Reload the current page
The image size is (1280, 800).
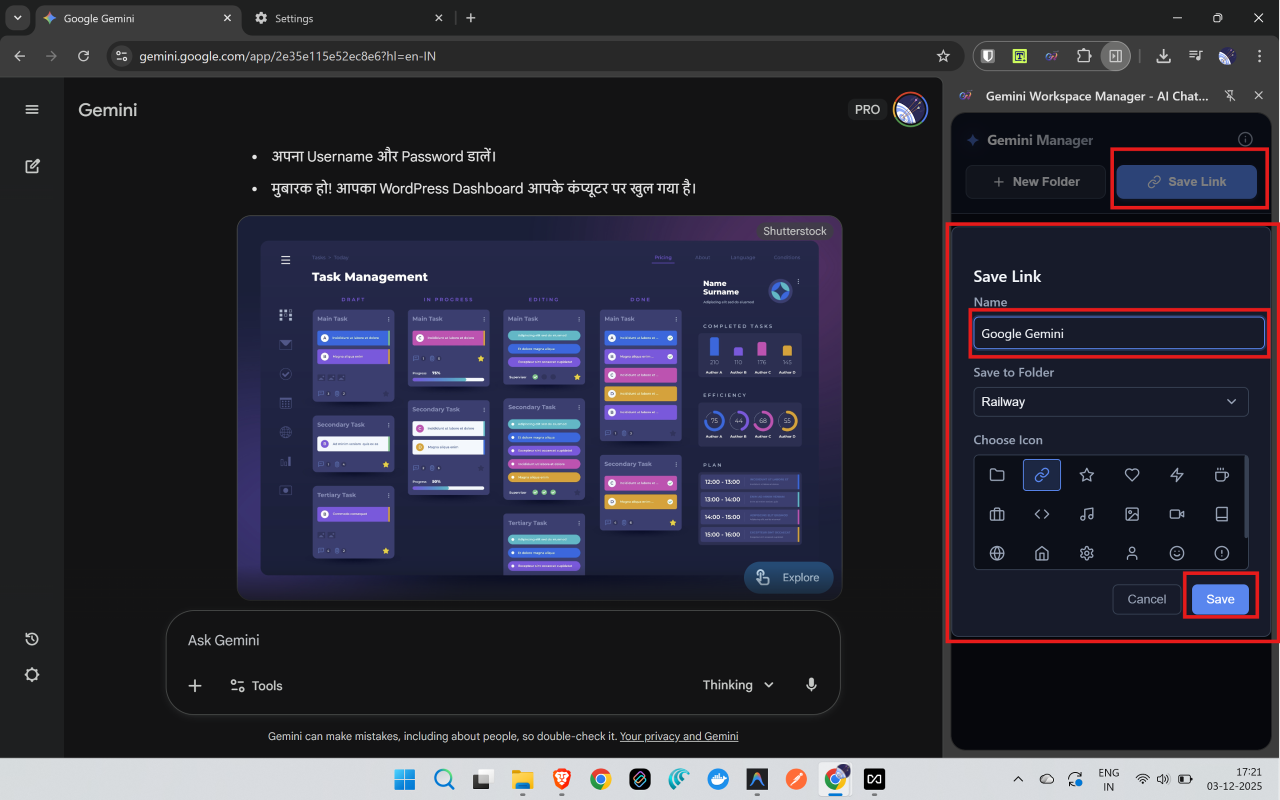(83, 56)
